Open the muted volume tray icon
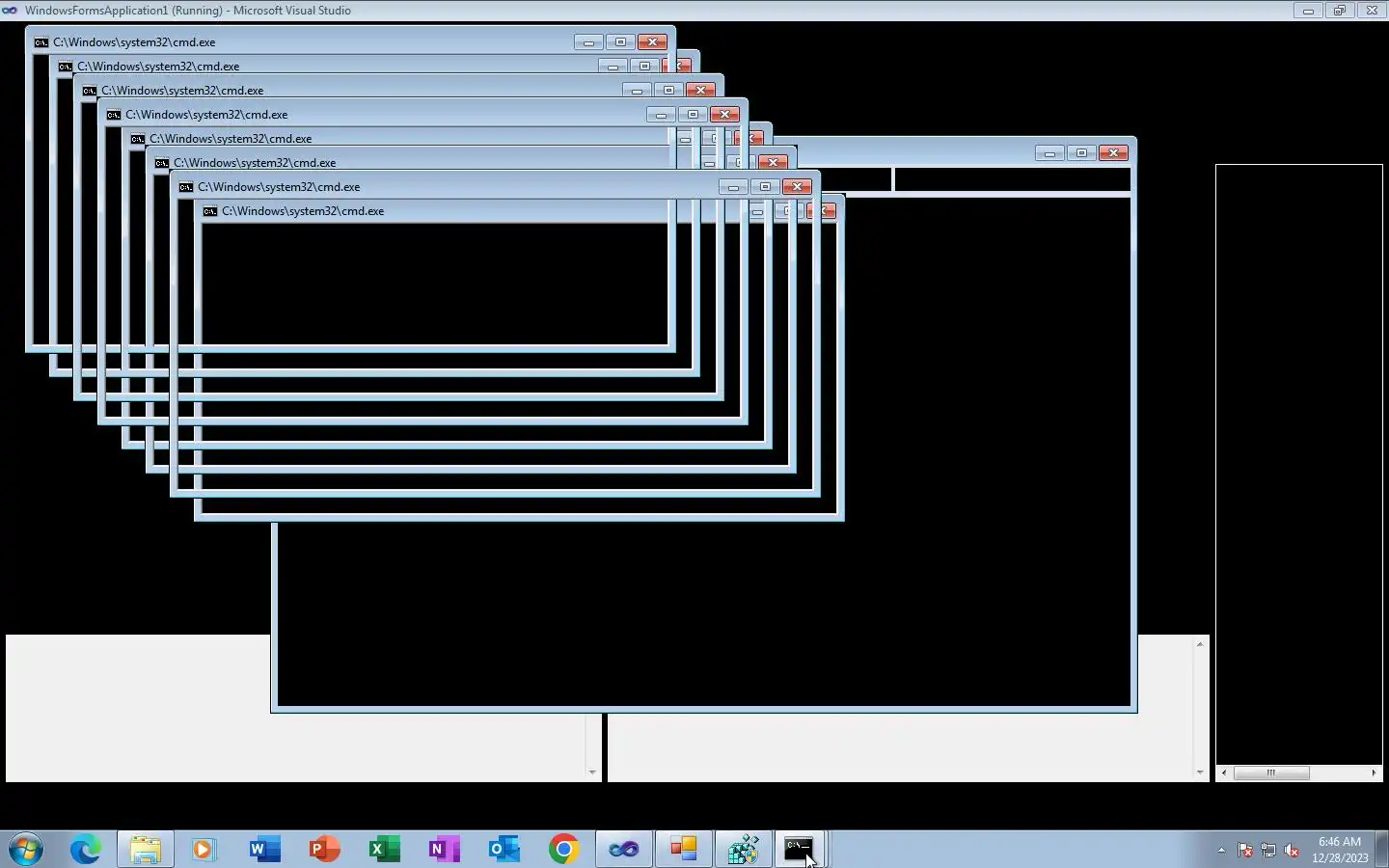1389x868 pixels. click(x=1292, y=850)
